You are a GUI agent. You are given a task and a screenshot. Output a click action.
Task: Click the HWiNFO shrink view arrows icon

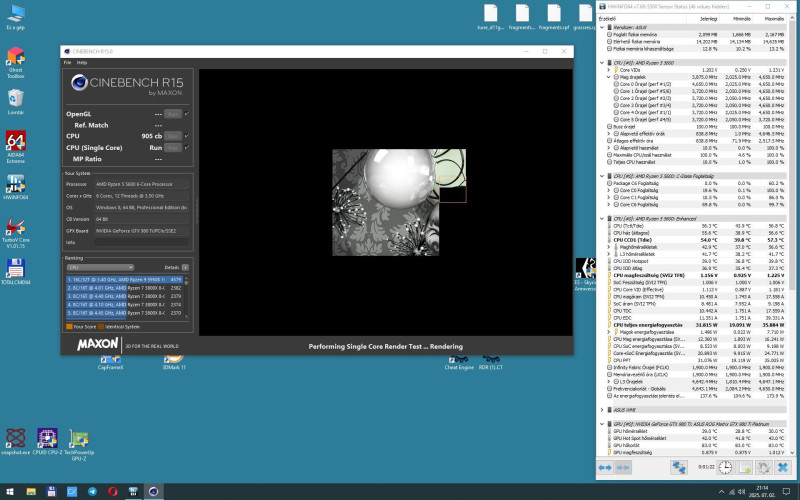click(x=623, y=467)
